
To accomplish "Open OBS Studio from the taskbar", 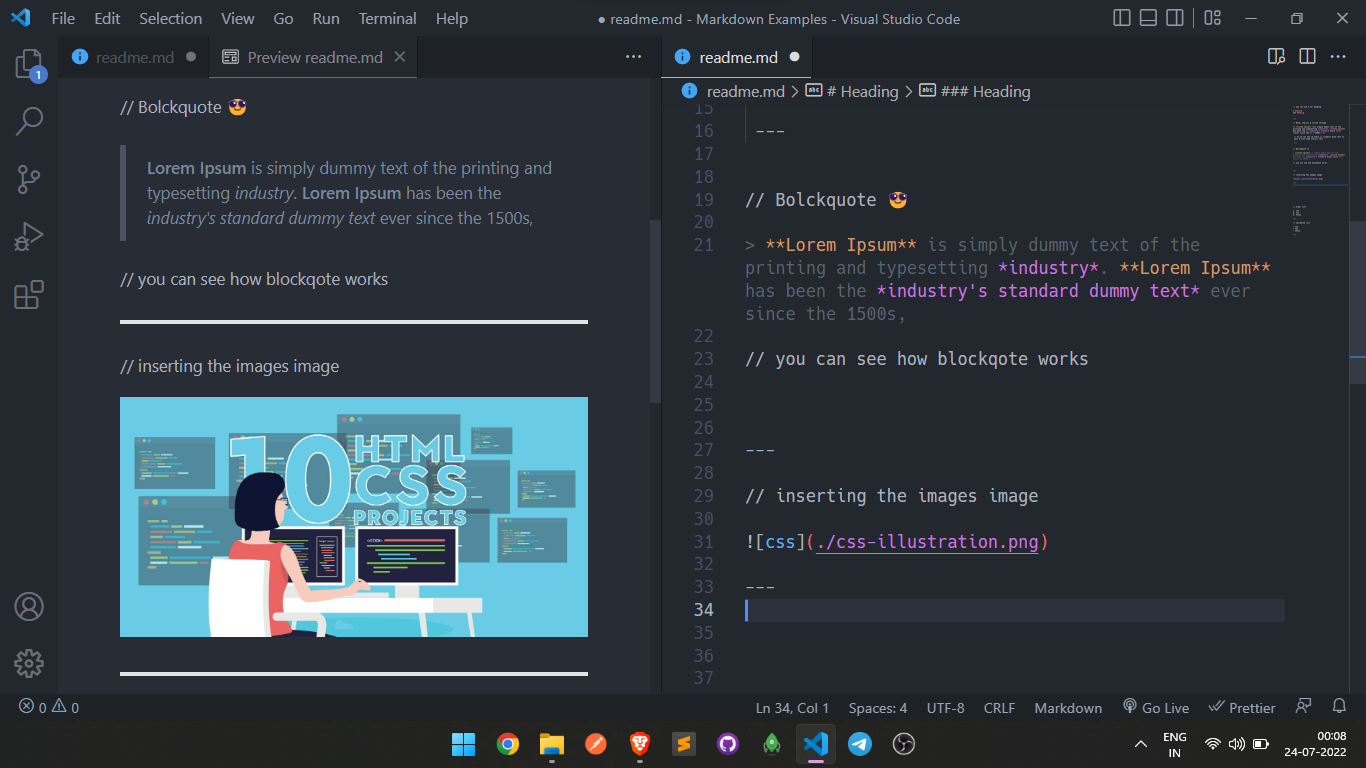I will 904,744.
